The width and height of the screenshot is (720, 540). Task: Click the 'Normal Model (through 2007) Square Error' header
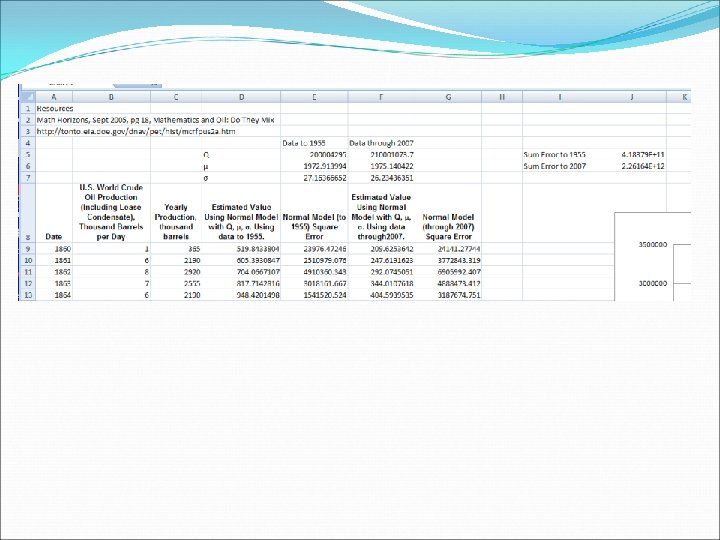tap(448, 227)
